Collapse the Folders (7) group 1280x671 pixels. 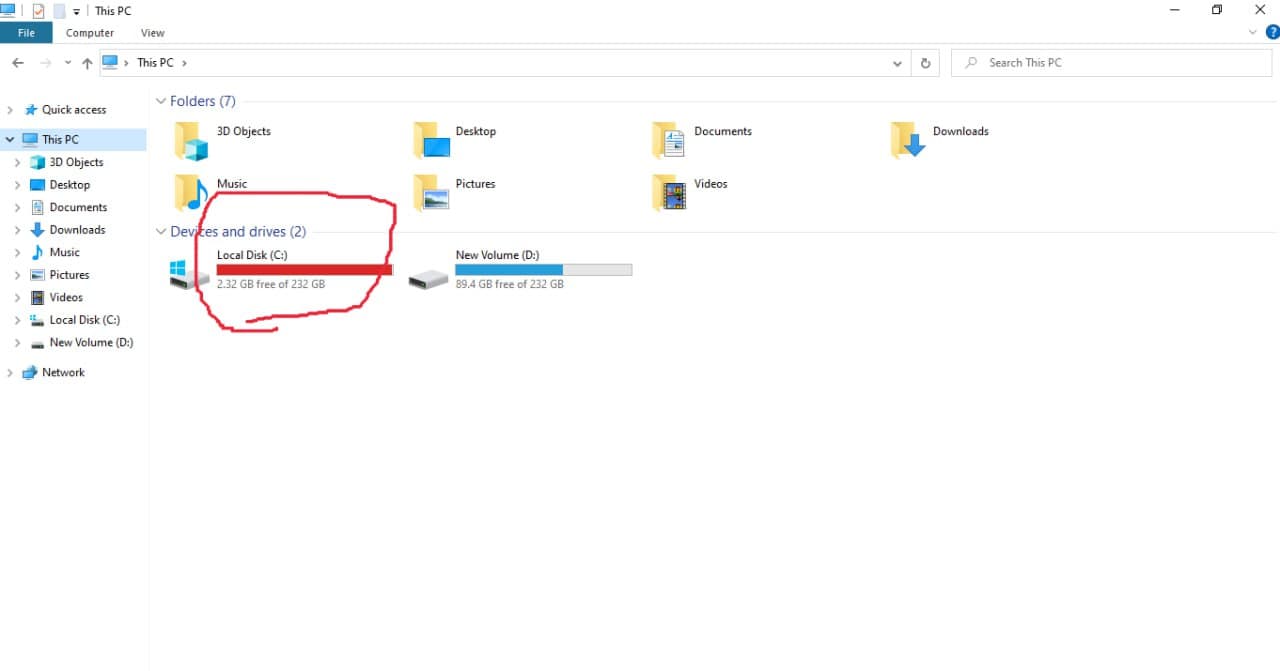161,101
